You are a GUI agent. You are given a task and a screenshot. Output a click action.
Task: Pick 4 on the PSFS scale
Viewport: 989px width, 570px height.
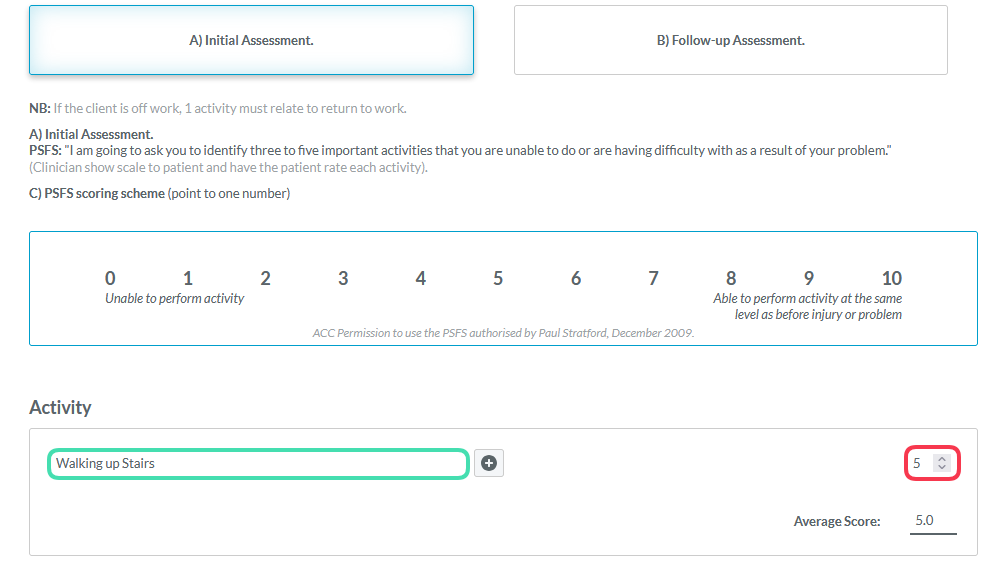[421, 279]
